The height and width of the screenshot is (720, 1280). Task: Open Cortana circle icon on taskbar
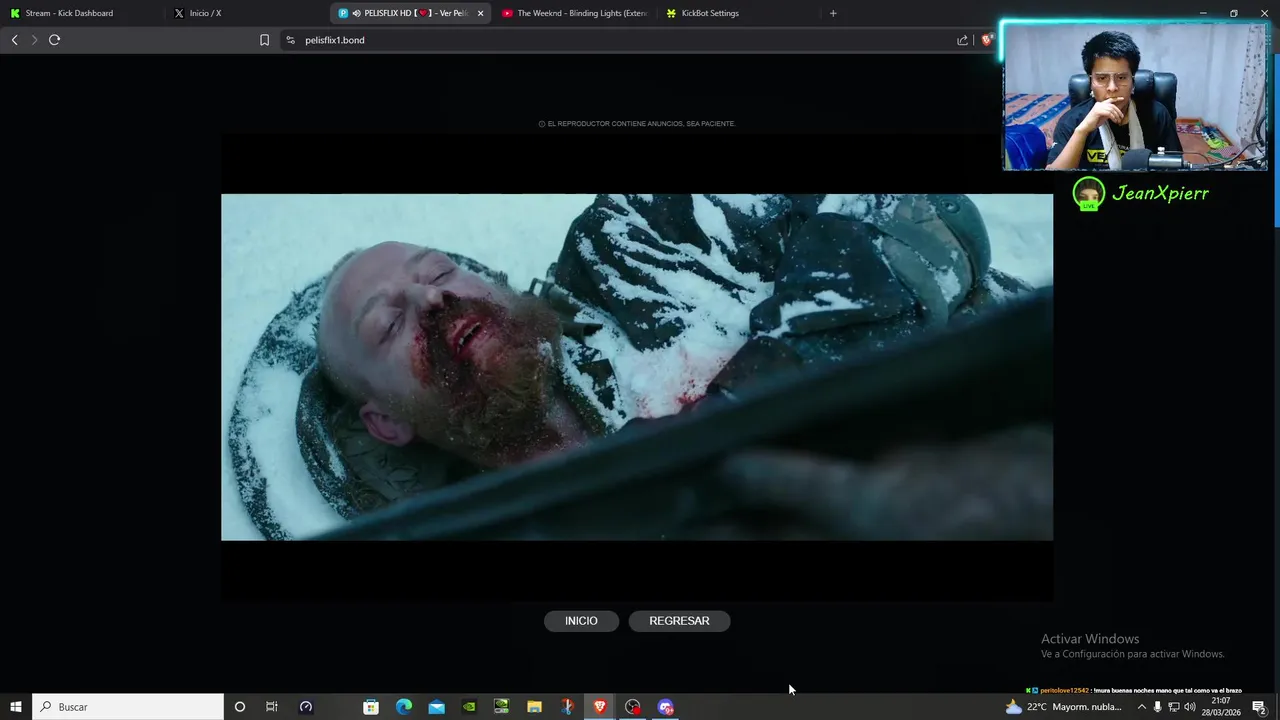[x=239, y=707]
